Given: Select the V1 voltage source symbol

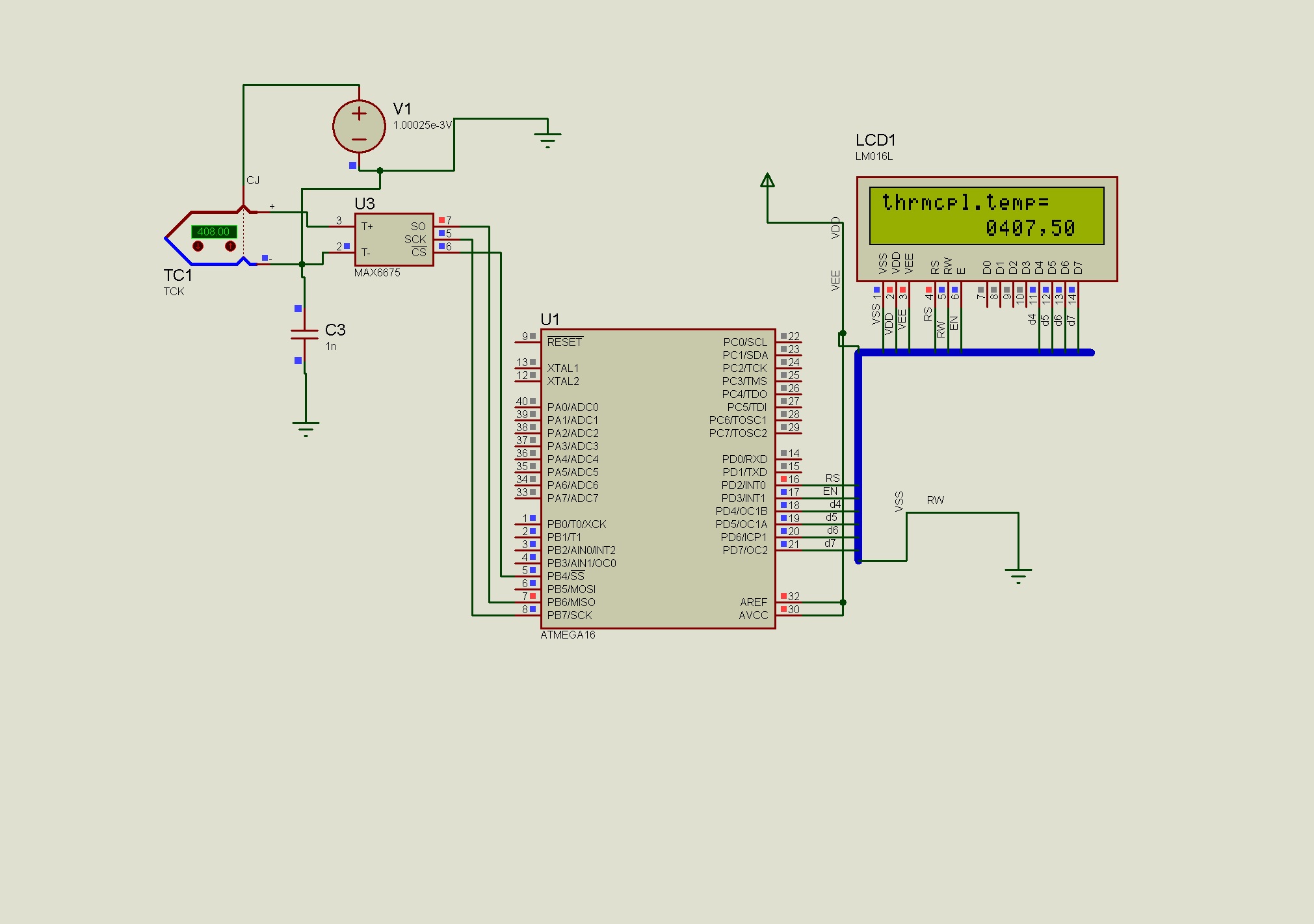Looking at the screenshot, I should tap(359, 126).
